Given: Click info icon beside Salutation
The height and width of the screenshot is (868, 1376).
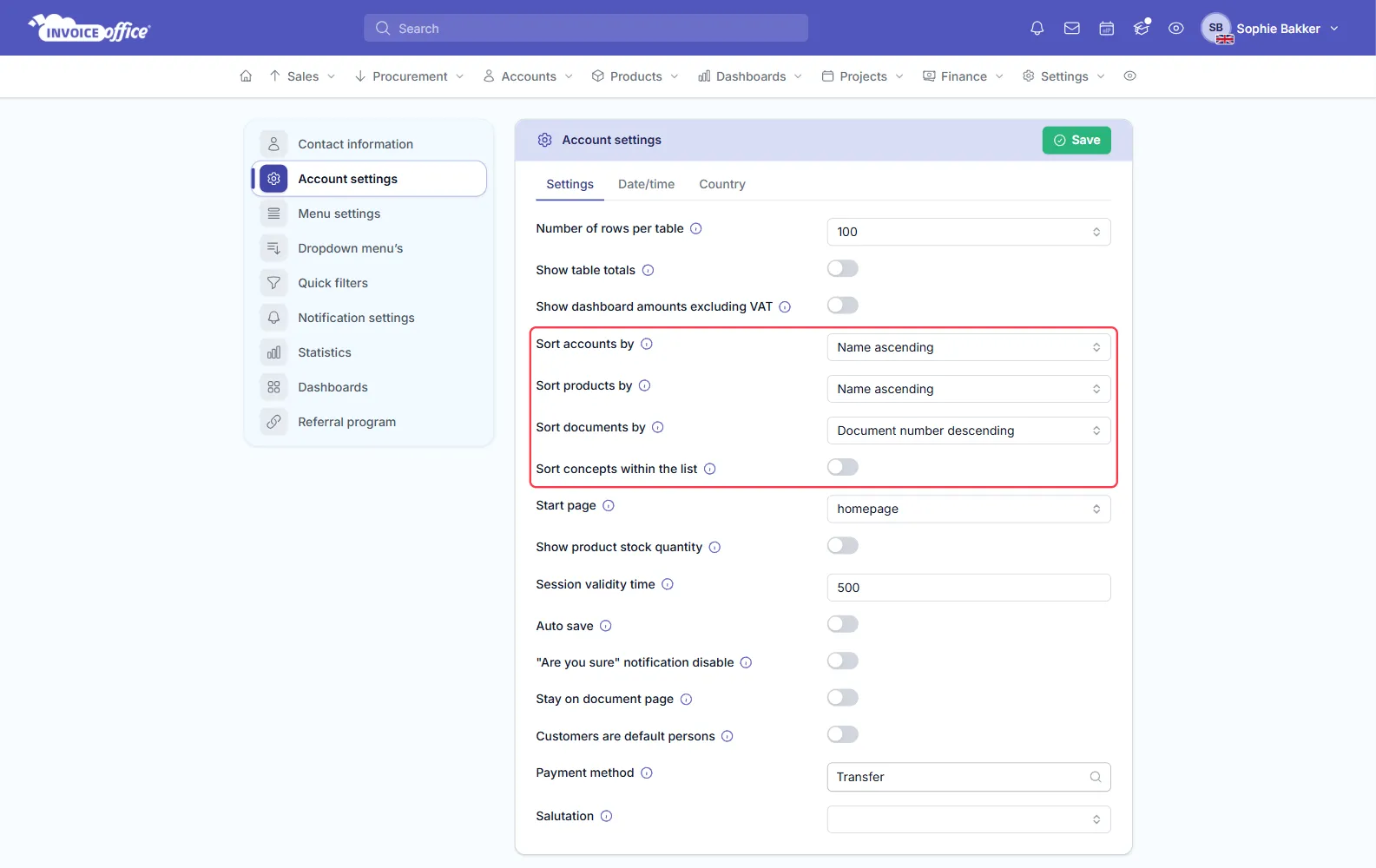Looking at the screenshot, I should pos(607,817).
